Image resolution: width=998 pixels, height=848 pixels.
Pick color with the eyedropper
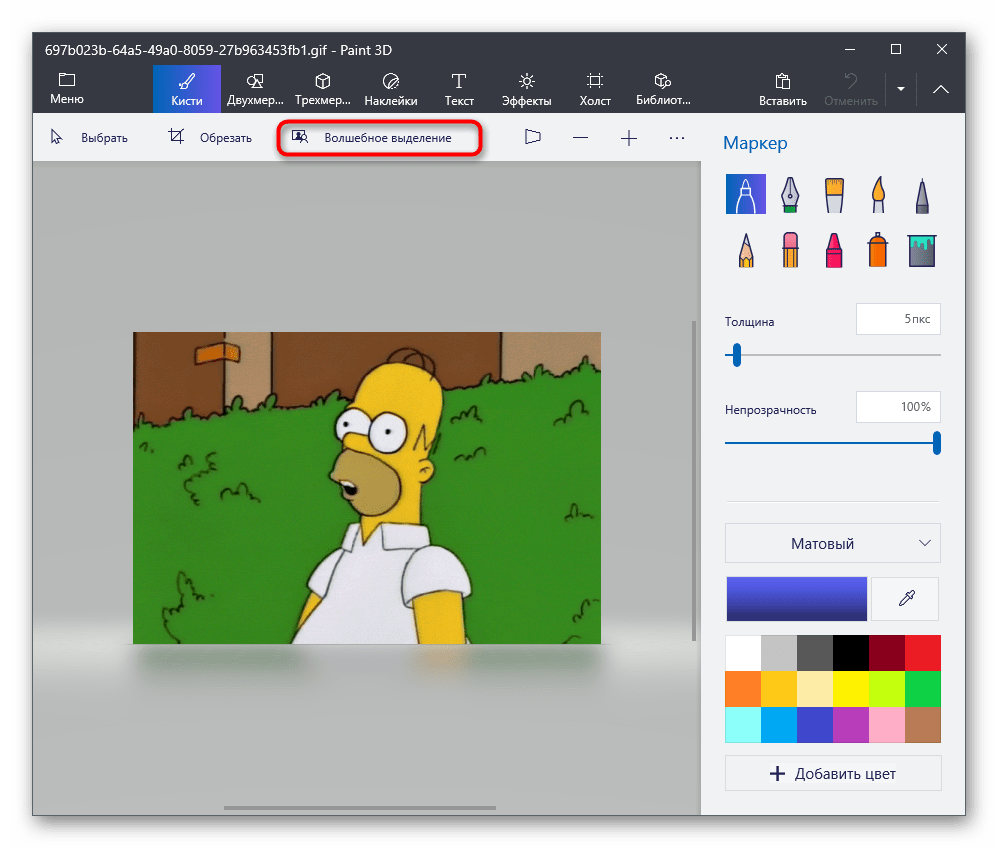pos(905,598)
